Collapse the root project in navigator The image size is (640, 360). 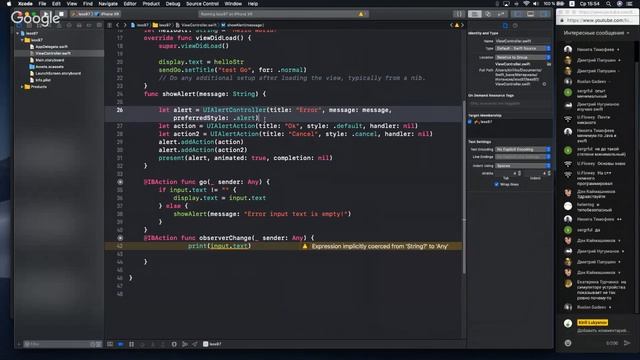click(x=18, y=33)
